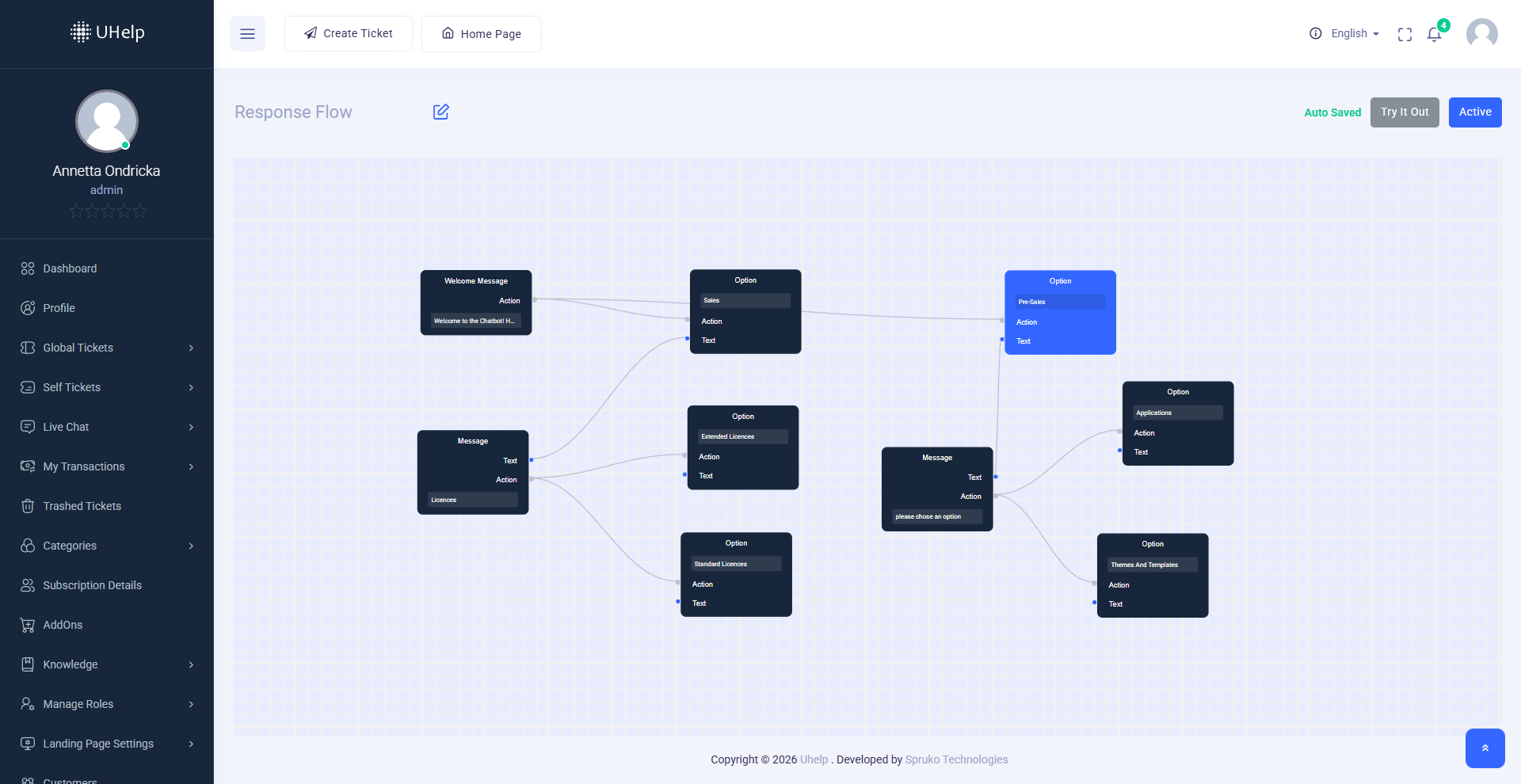
Task: Open the English language dropdown
Action: tap(1355, 34)
